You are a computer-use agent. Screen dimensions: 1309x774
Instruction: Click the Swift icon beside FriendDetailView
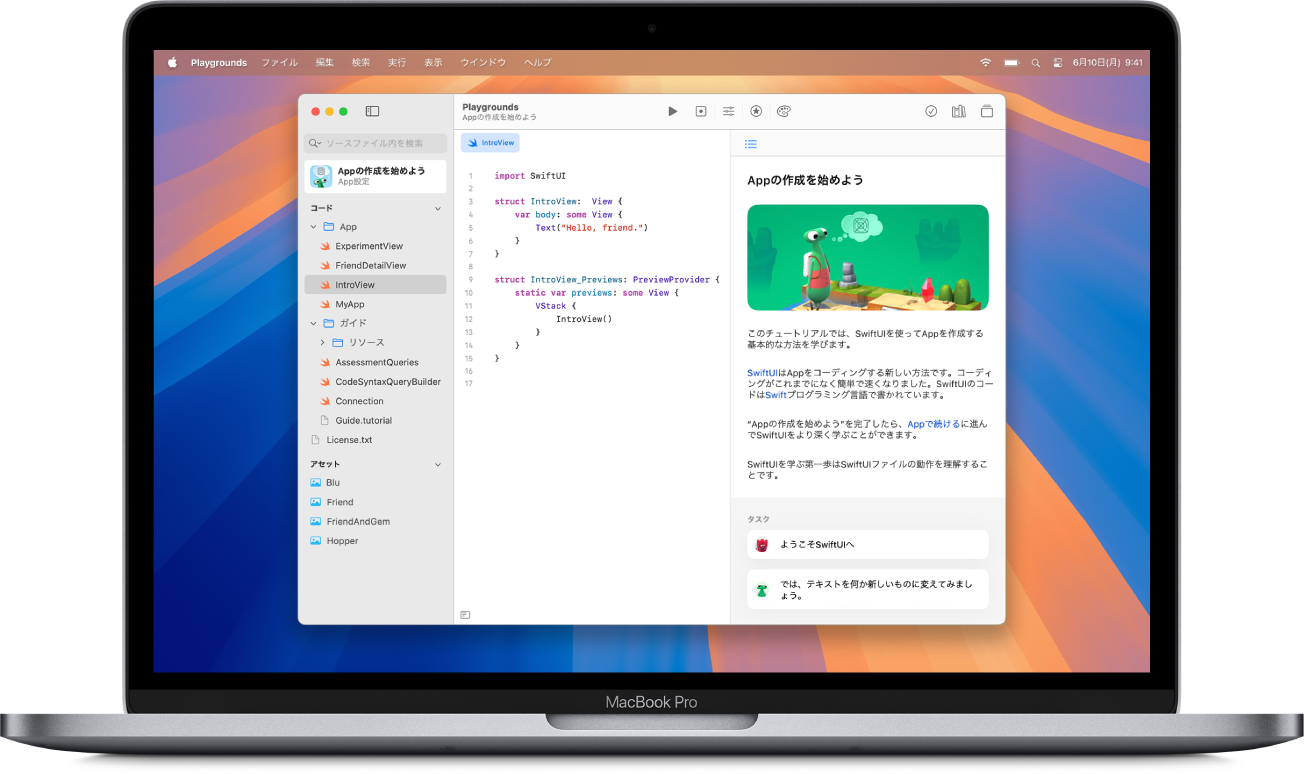pyautogui.click(x=325, y=266)
